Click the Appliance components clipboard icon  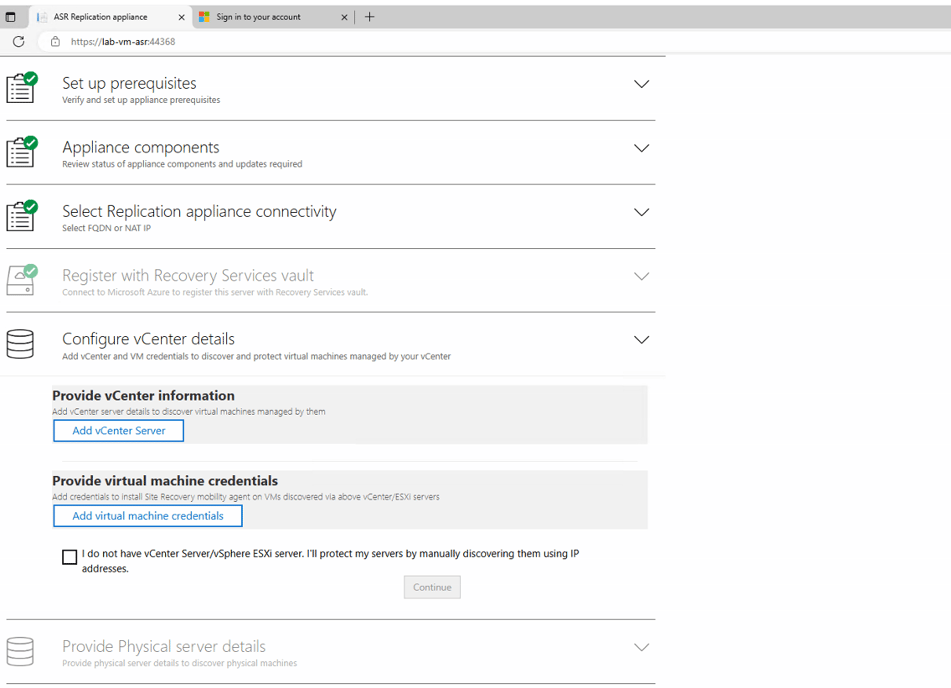[x=22, y=152]
